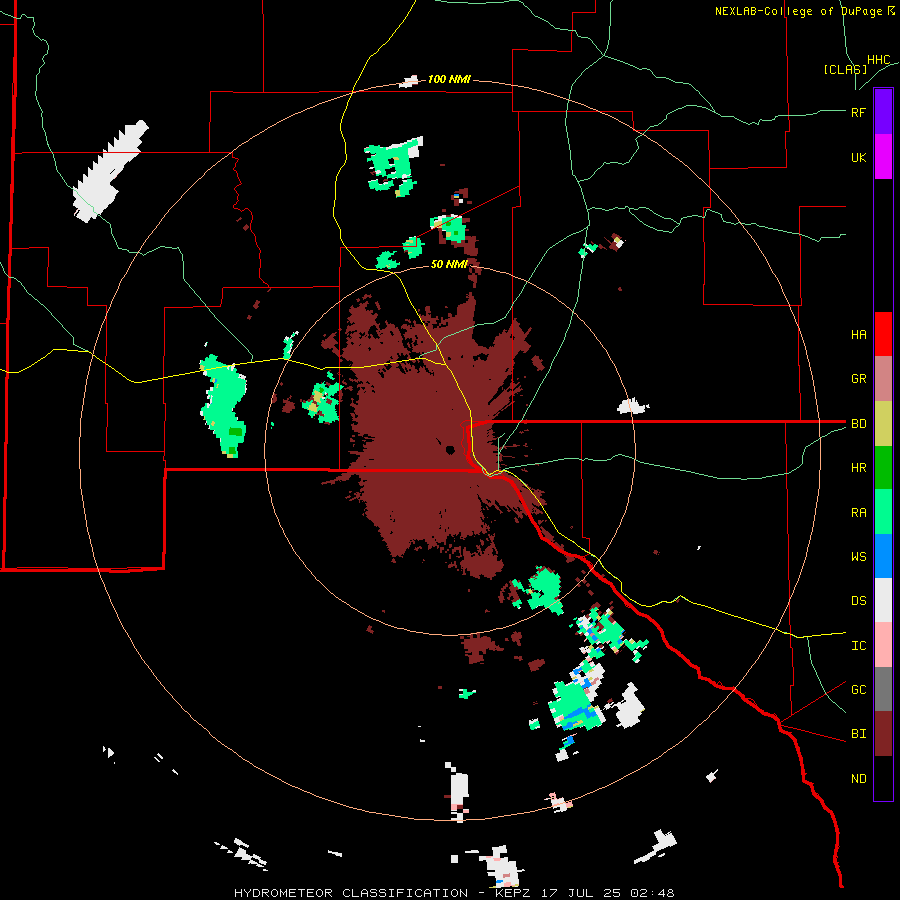Click the 100 NMI range ring label
This screenshot has height=900, width=900.
point(449,79)
